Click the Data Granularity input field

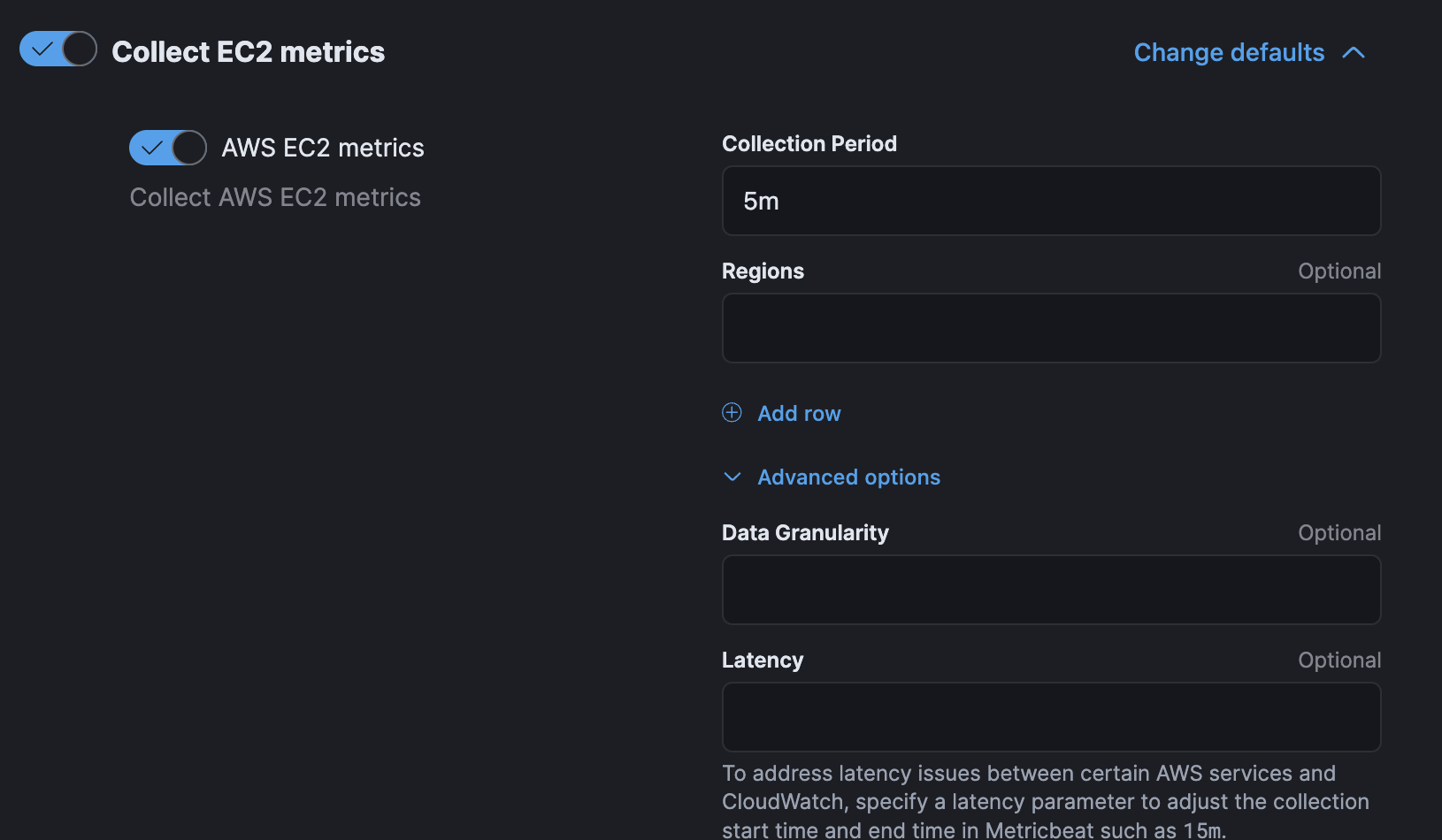click(1051, 591)
